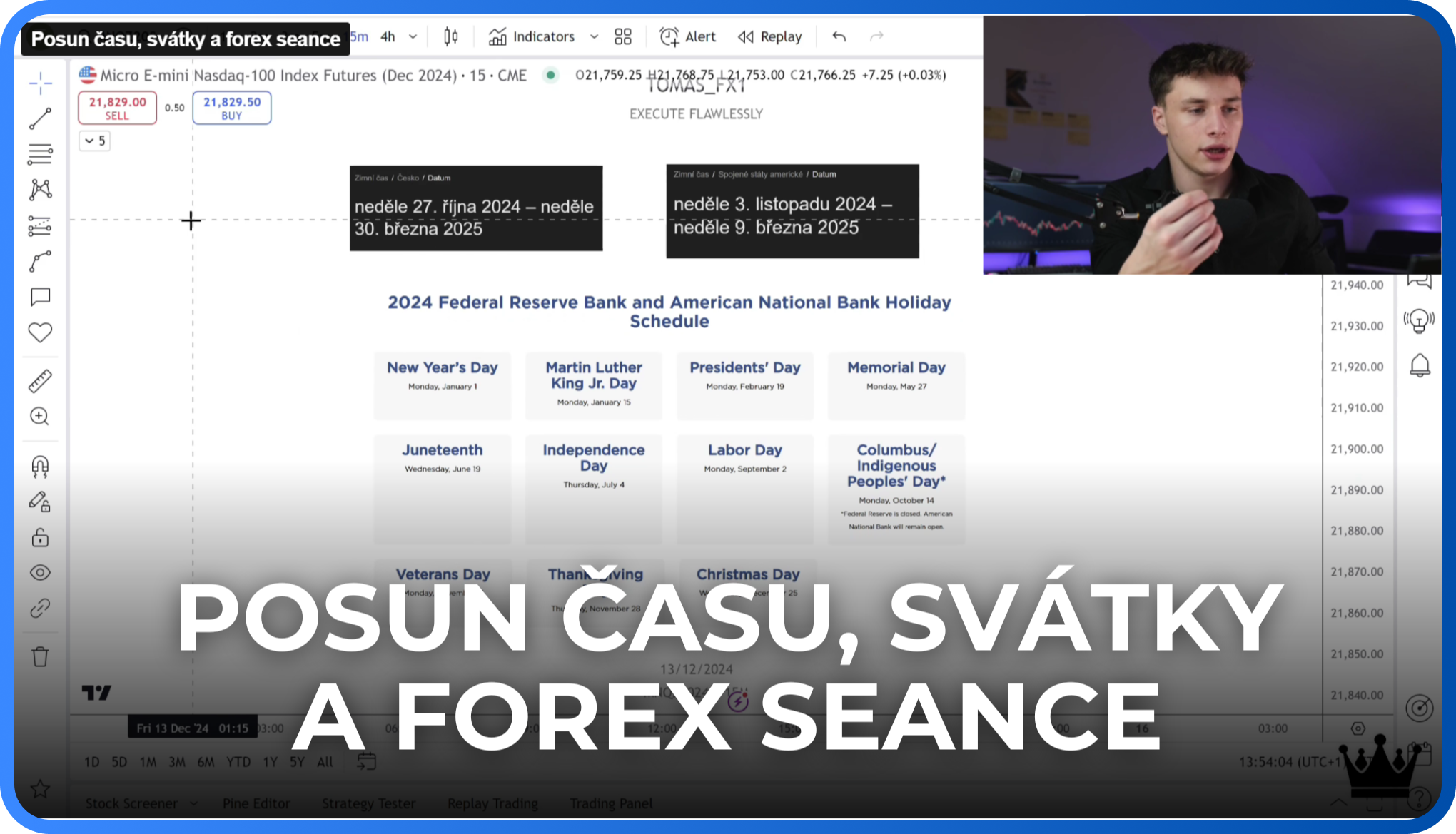Select the brush drawing tool
Image resolution: width=1456 pixels, height=834 pixels.
(41, 261)
